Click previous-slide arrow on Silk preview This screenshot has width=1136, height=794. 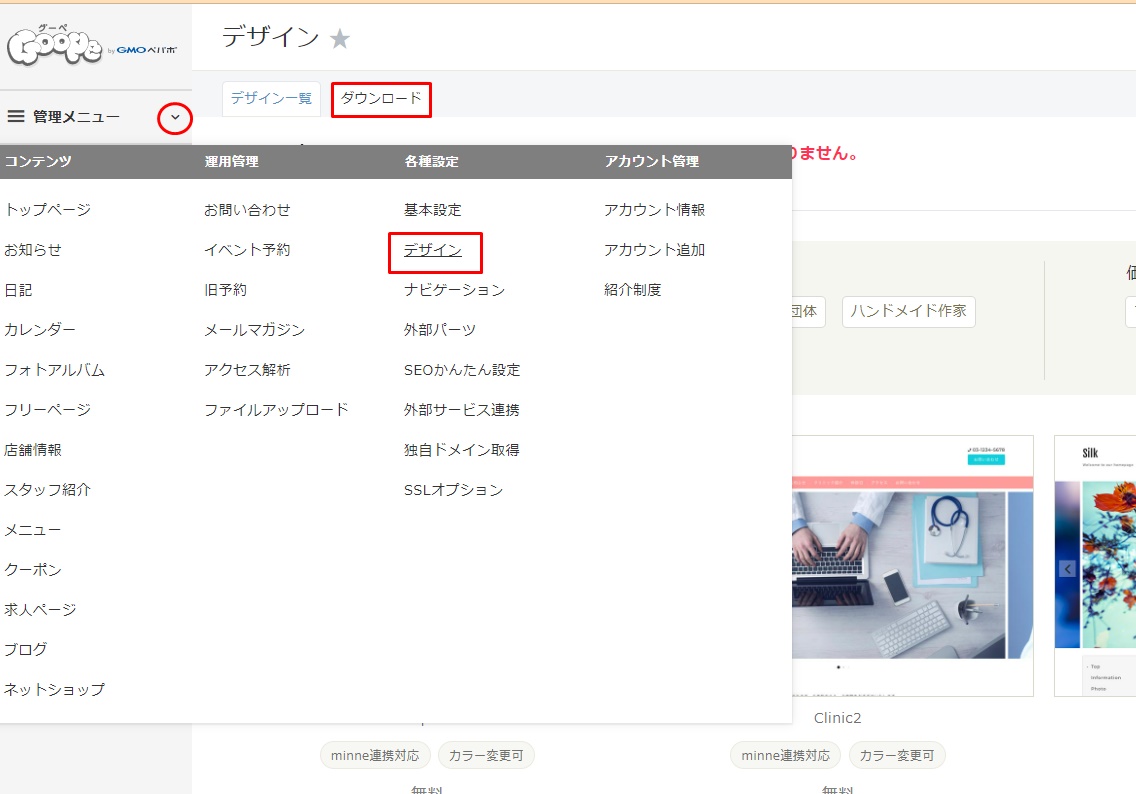click(x=1067, y=569)
